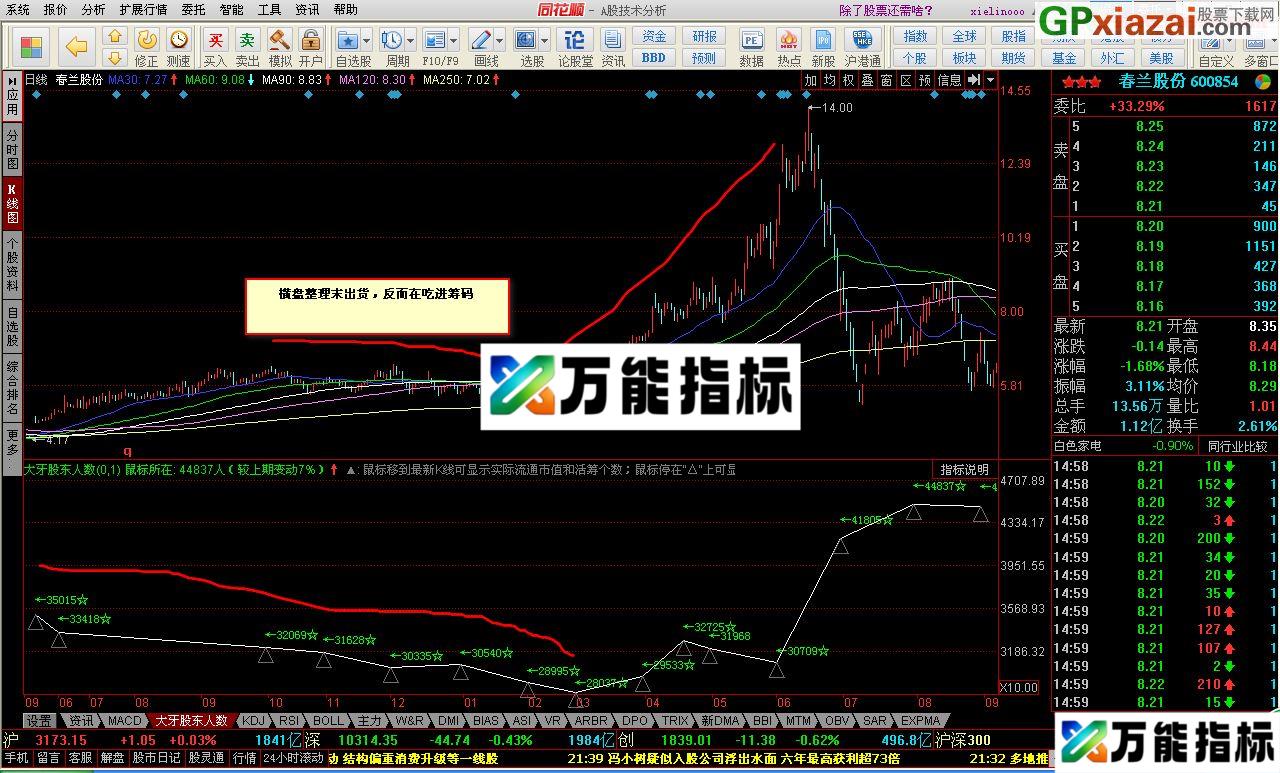This screenshot has width=1280, height=773.
Task: Click the BBD fund flow icon
Action: coord(652,57)
